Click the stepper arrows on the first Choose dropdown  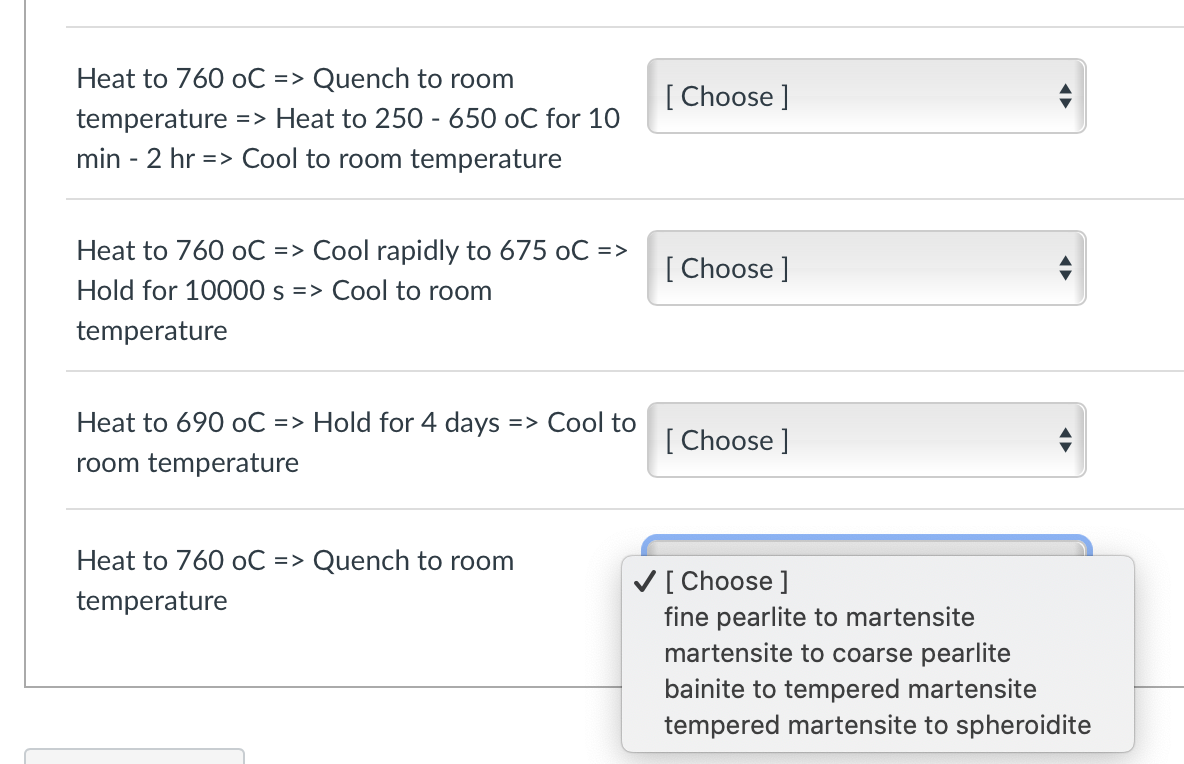click(x=1065, y=96)
